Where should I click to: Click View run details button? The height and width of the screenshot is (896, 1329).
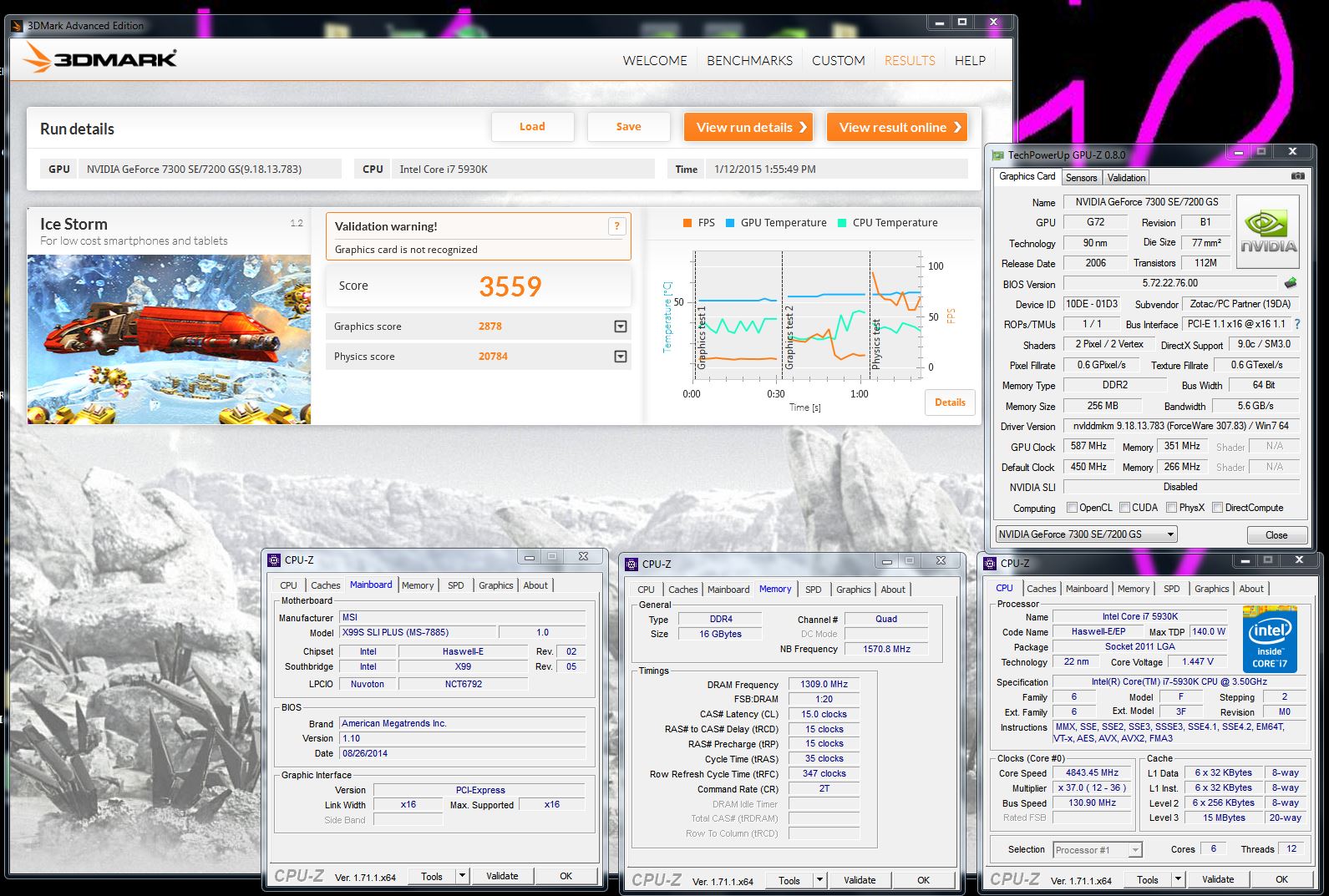pyautogui.click(x=748, y=127)
